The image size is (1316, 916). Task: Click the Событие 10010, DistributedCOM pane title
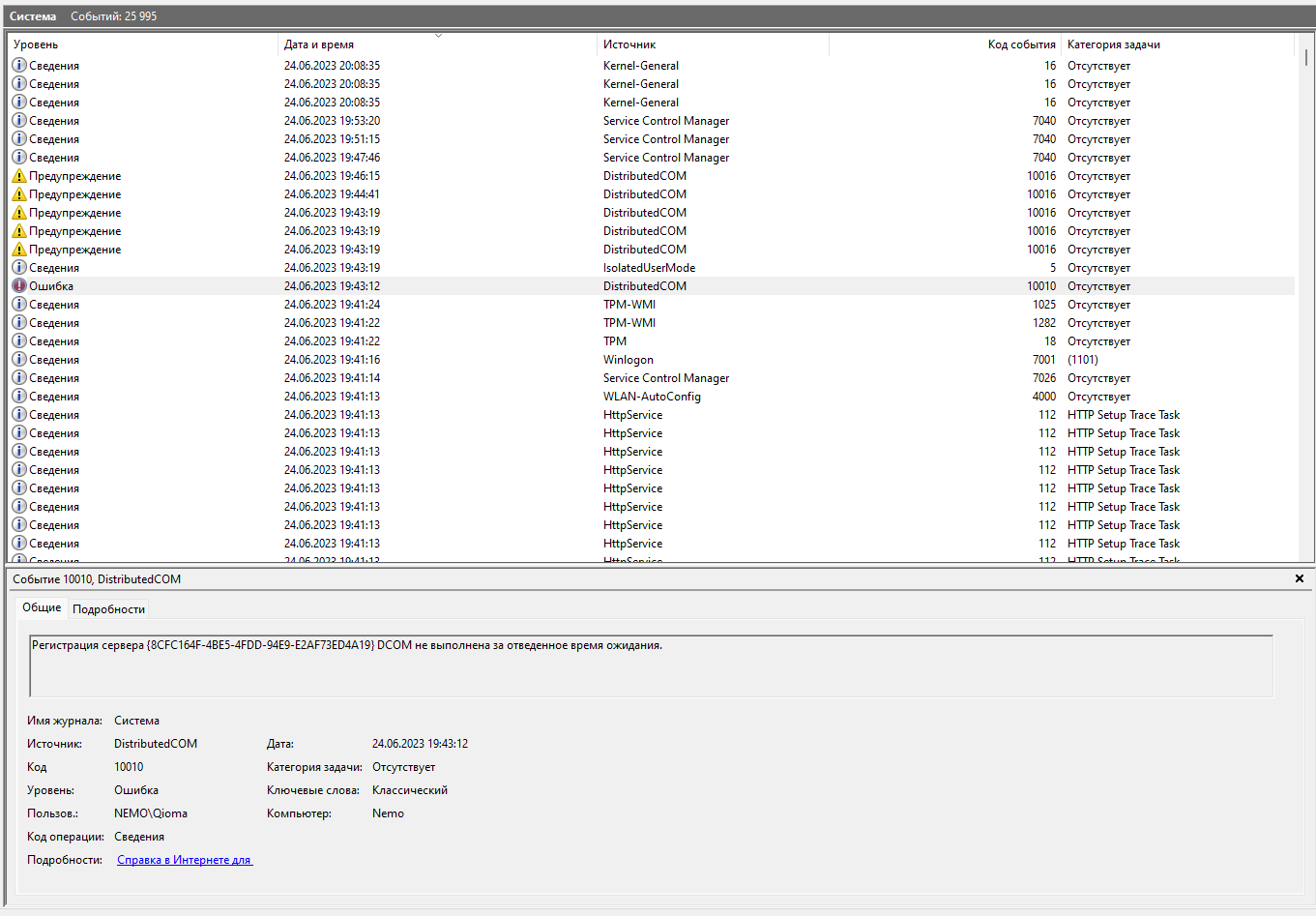[97, 579]
